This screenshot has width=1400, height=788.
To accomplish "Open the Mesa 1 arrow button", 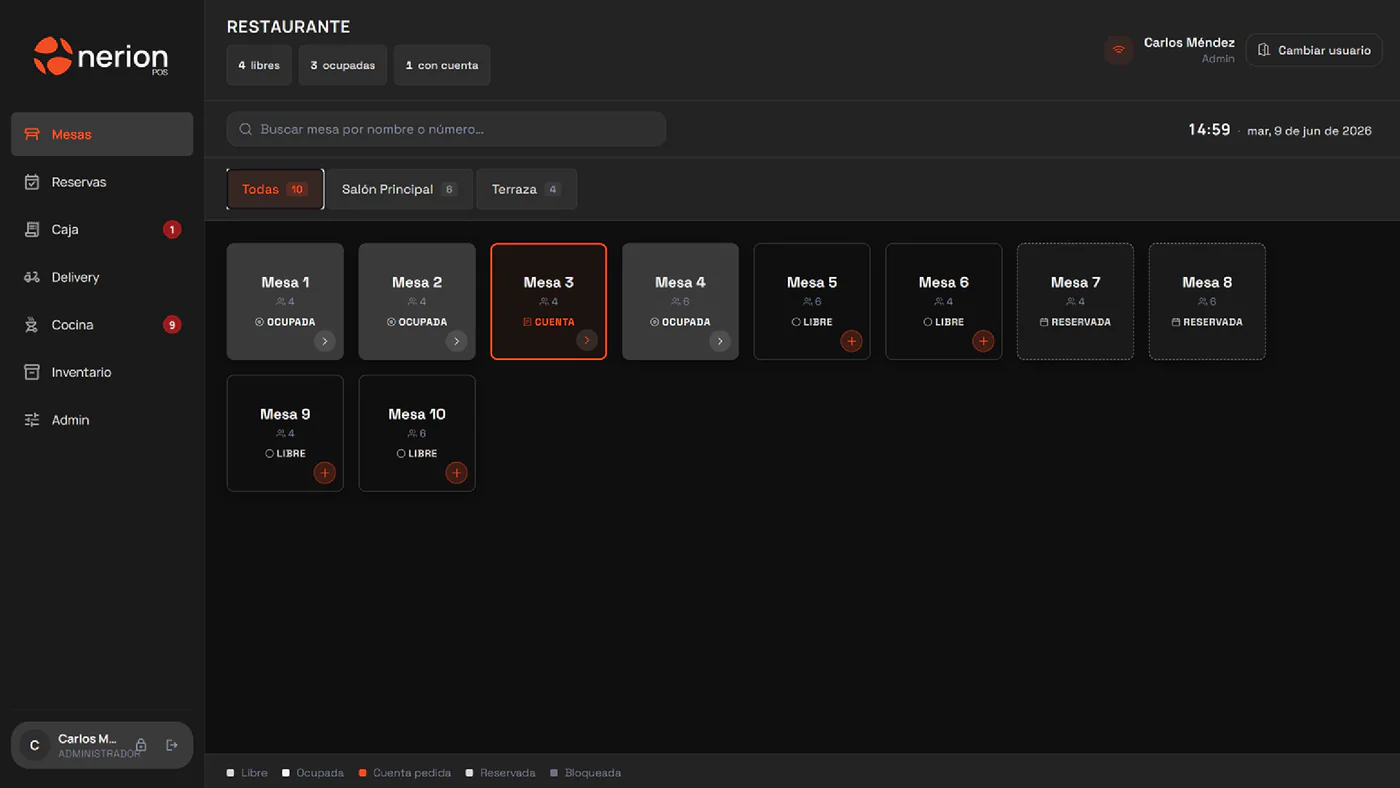I will click(324, 341).
